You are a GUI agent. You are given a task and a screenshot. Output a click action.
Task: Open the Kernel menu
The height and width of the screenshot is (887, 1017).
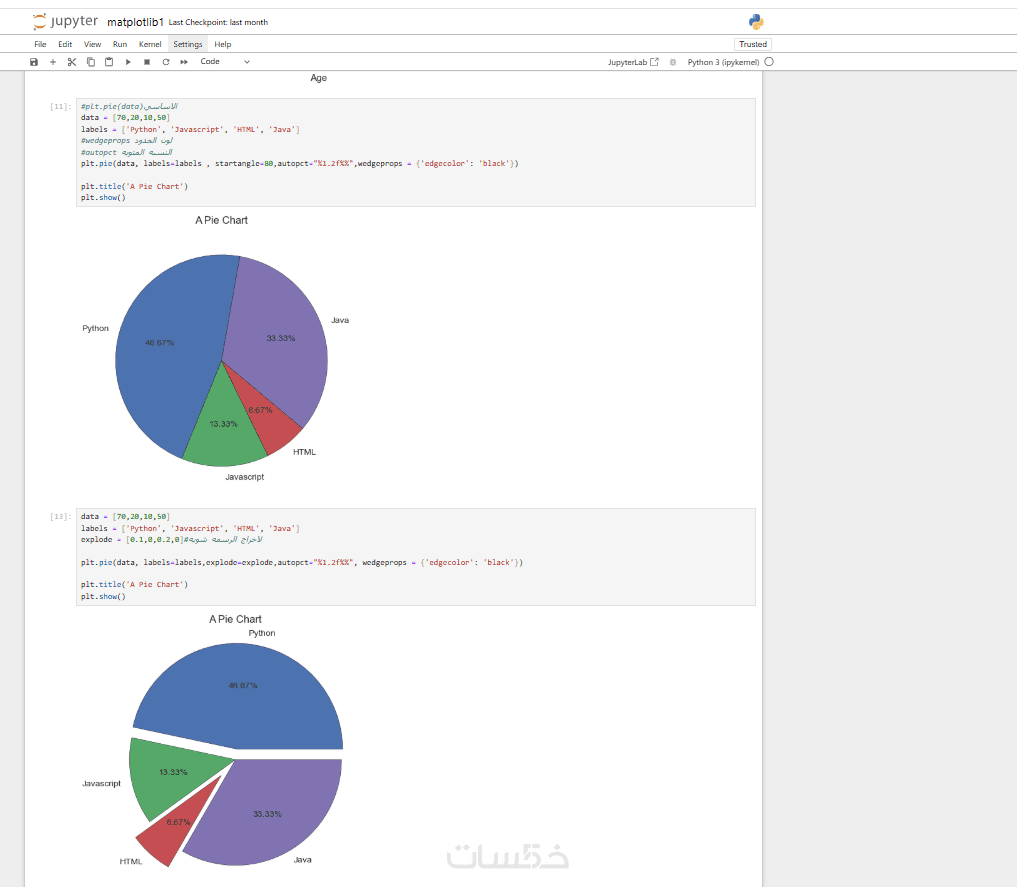pyautogui.click(x=150, y=44)
